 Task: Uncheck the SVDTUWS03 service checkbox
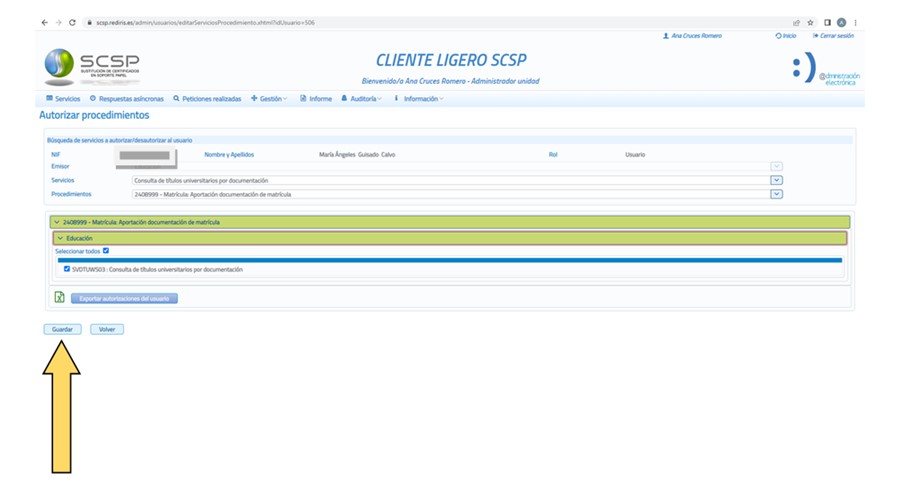tap(67, 269)
